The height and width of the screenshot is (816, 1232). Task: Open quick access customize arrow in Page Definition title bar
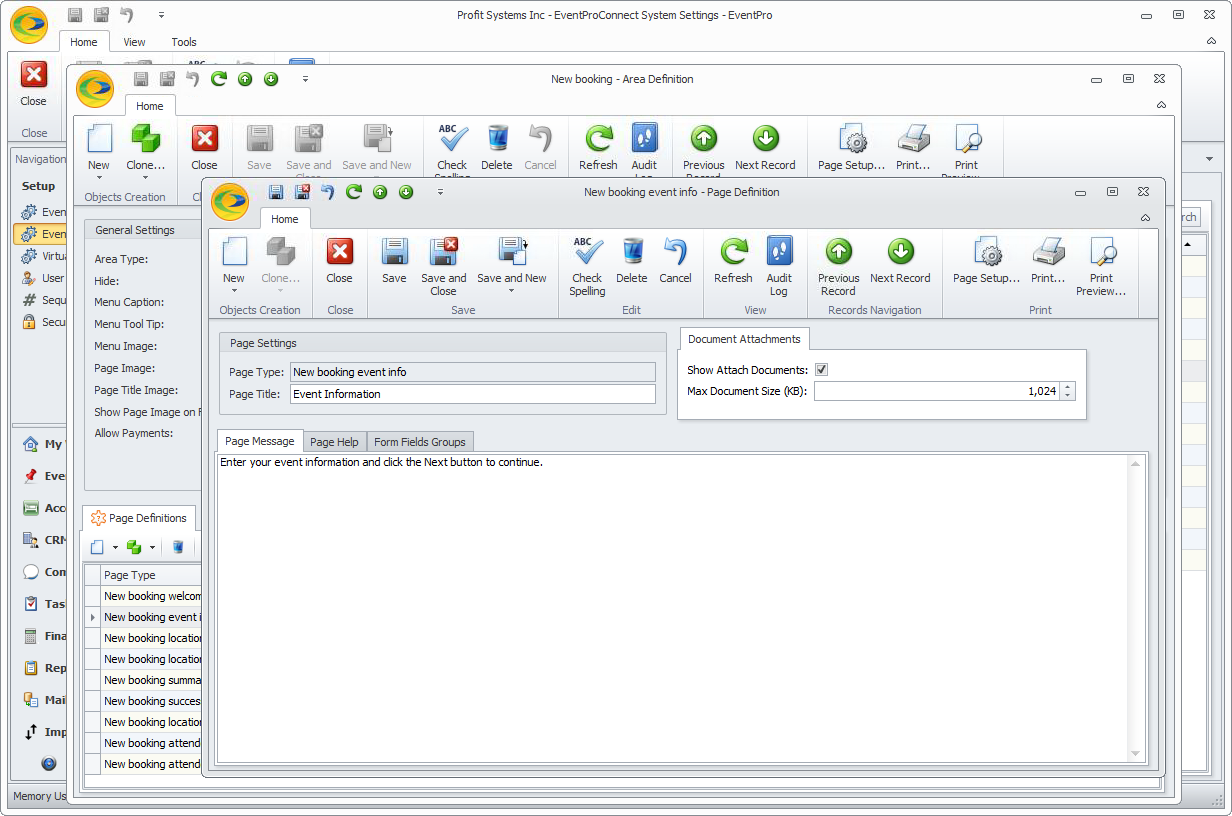[440, 192]
